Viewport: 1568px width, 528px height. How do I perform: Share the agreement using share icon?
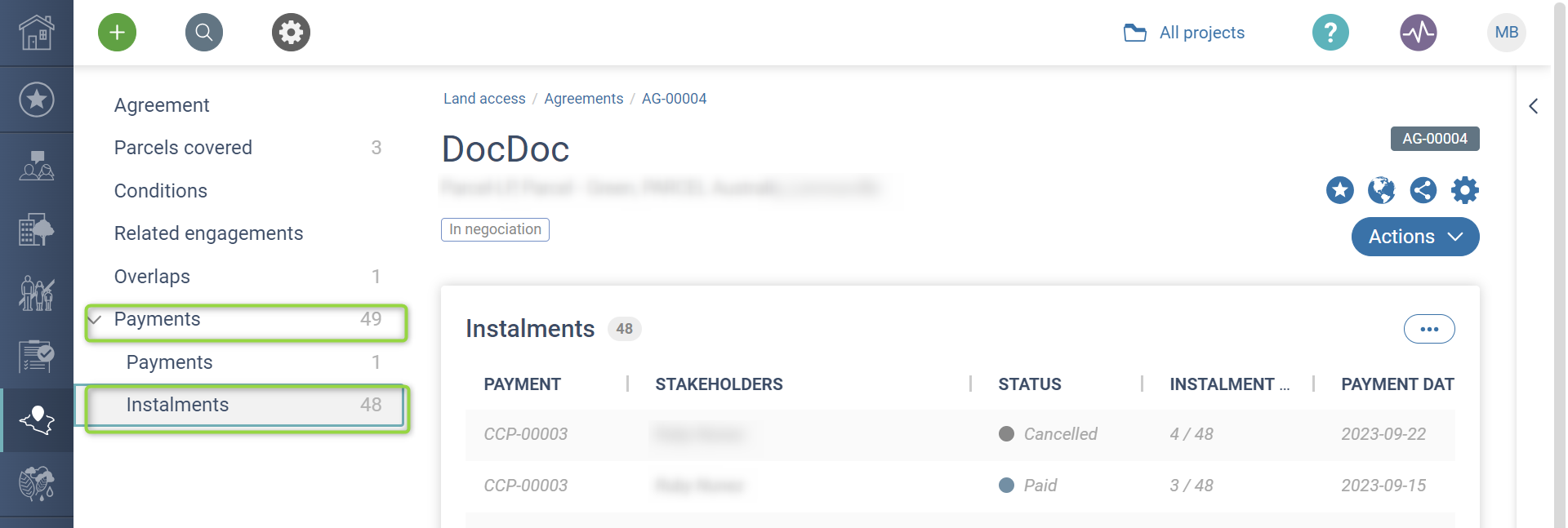click(x=1423, y=190)
